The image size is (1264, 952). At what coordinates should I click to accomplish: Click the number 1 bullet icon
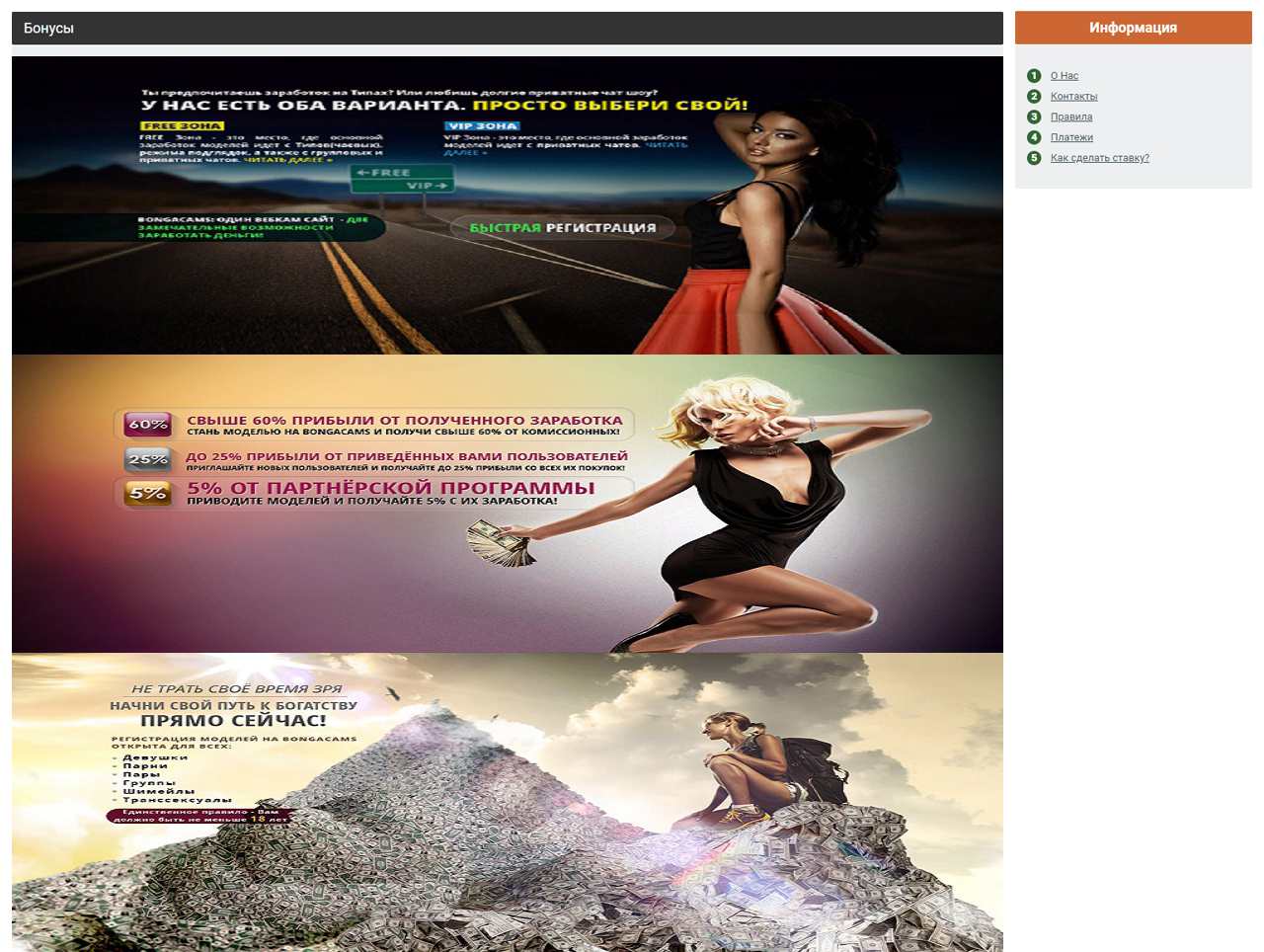coord(1034,76)
